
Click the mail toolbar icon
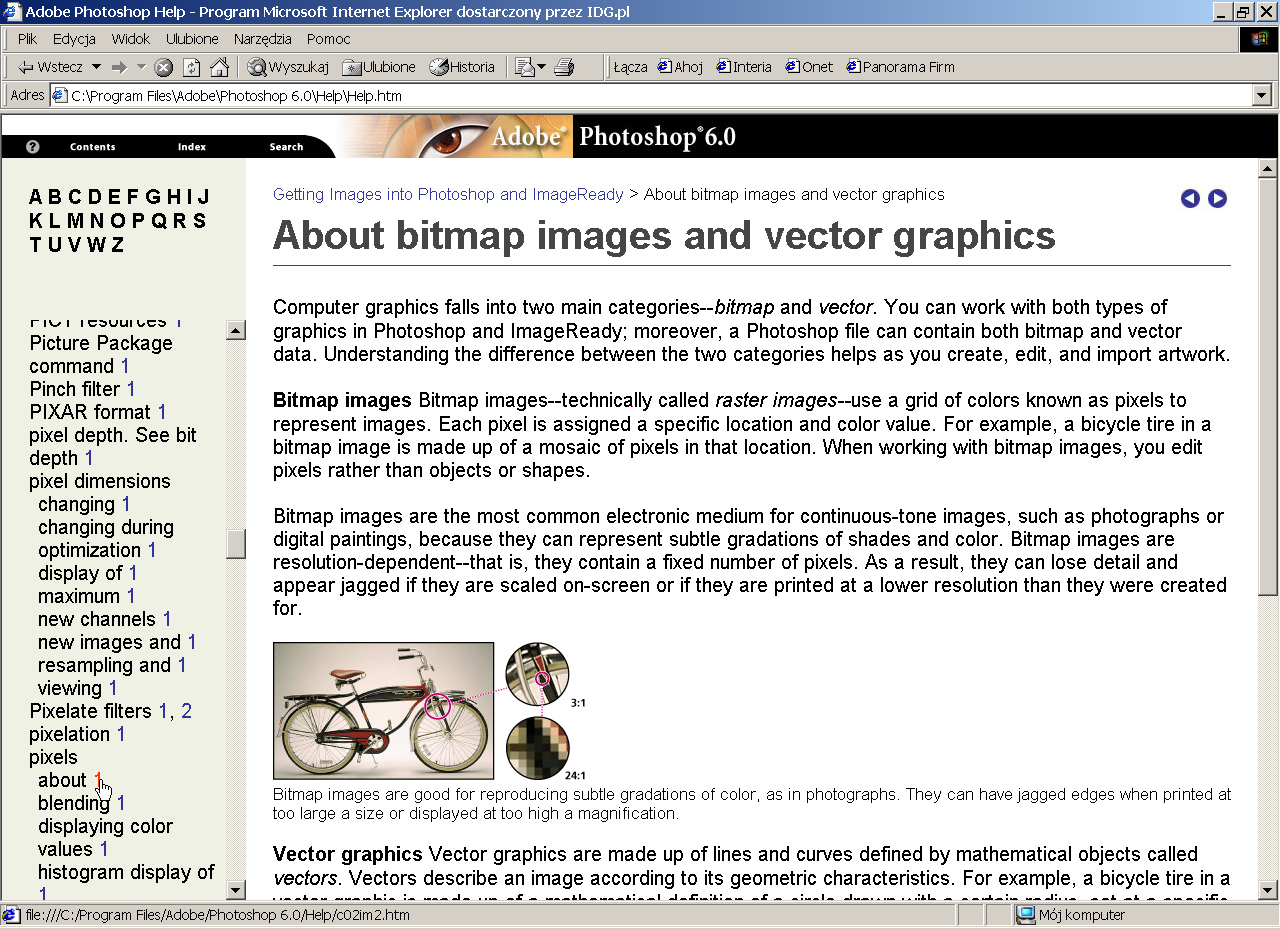[525, 67]
